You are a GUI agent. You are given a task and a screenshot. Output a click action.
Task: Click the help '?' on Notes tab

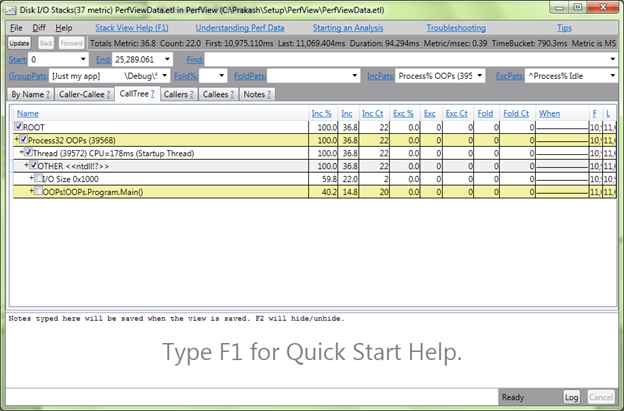click(269, 95)
